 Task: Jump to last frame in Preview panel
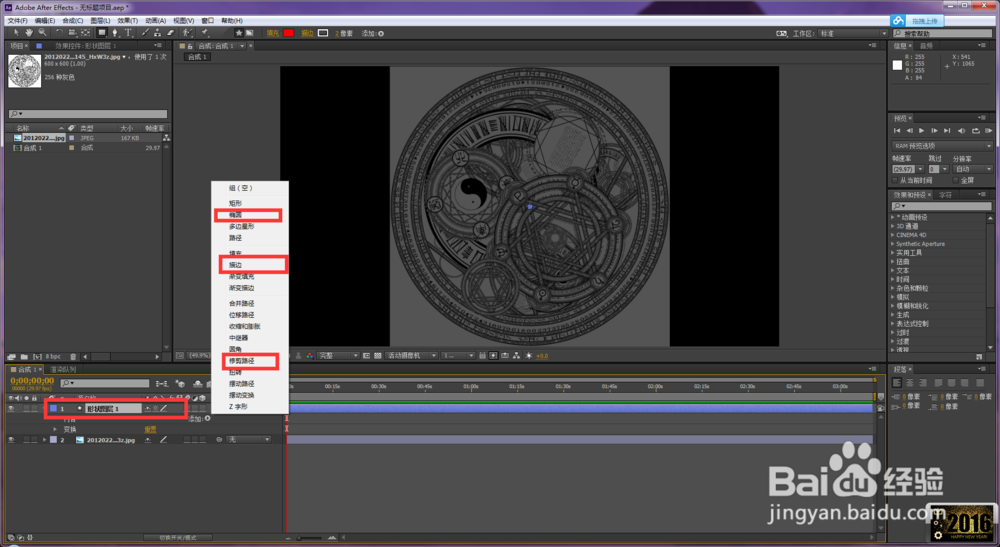coord(948,131)
